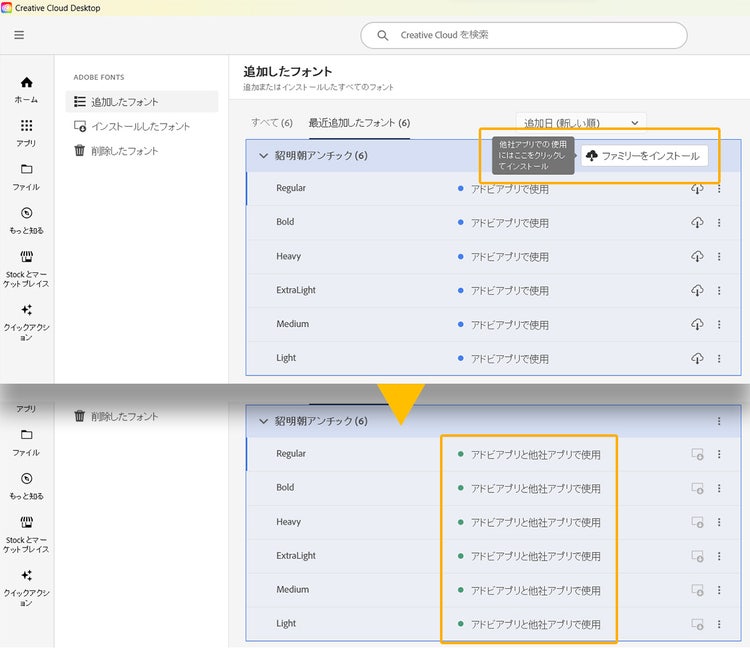Image resolution: width=750 pixels, height=648 pixels.
Task: Click ファミリーをインストール button
Action: pyautogui.click(x=644, y=156)
